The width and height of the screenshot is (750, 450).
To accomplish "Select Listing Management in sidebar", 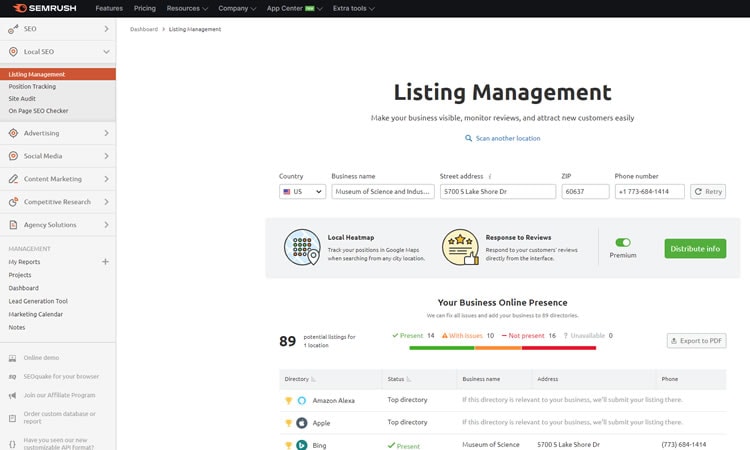I will point(58,74).
